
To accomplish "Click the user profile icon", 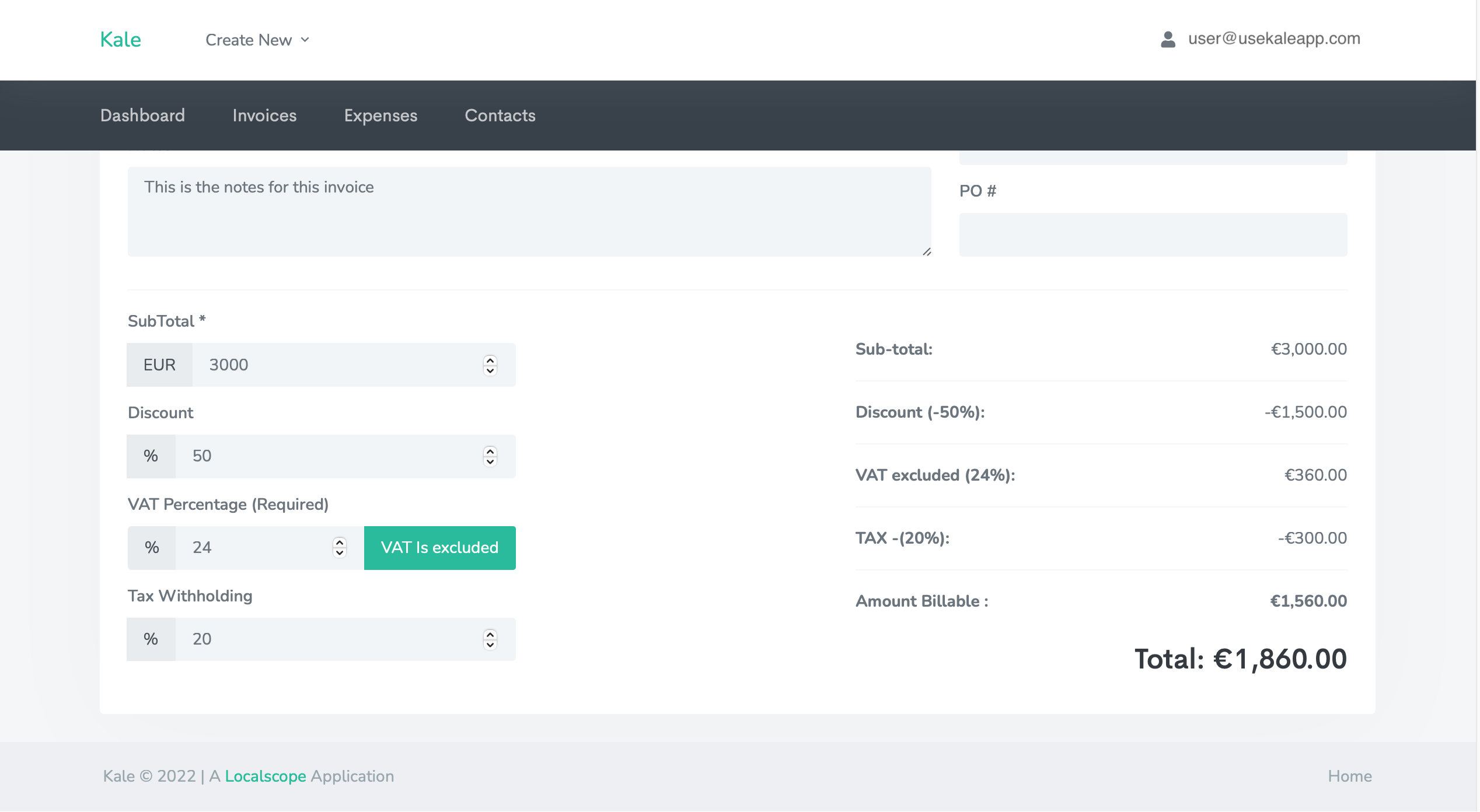I will click(1168, 39).
